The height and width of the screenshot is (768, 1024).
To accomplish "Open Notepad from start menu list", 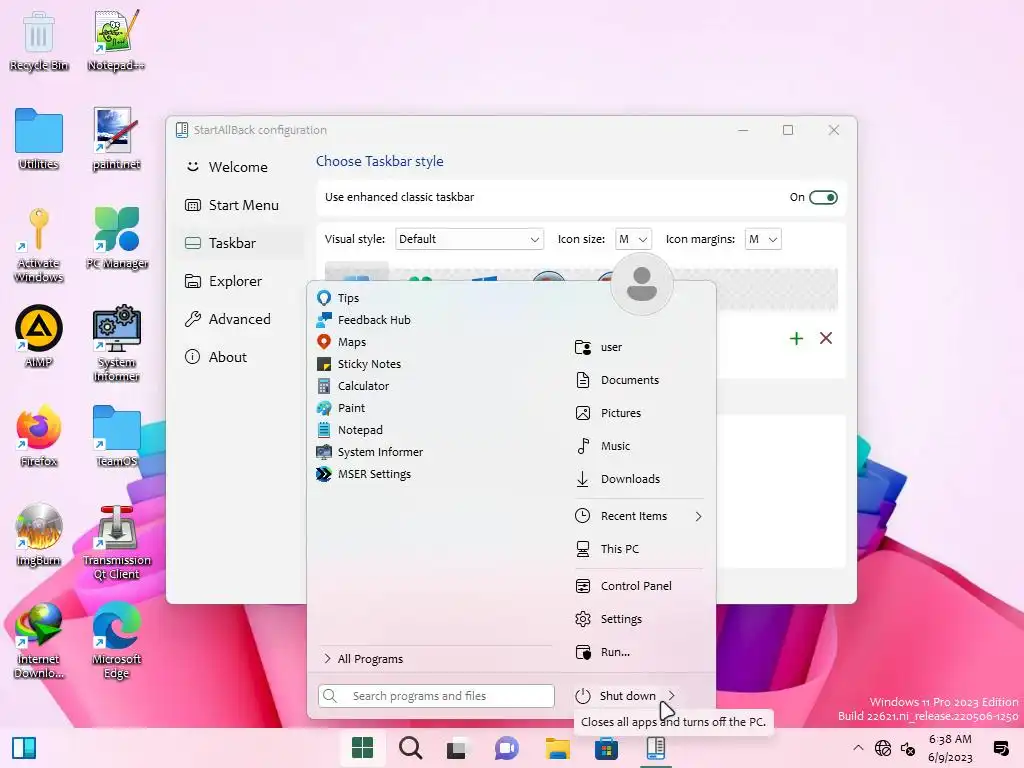I will [x=349, y=430].
